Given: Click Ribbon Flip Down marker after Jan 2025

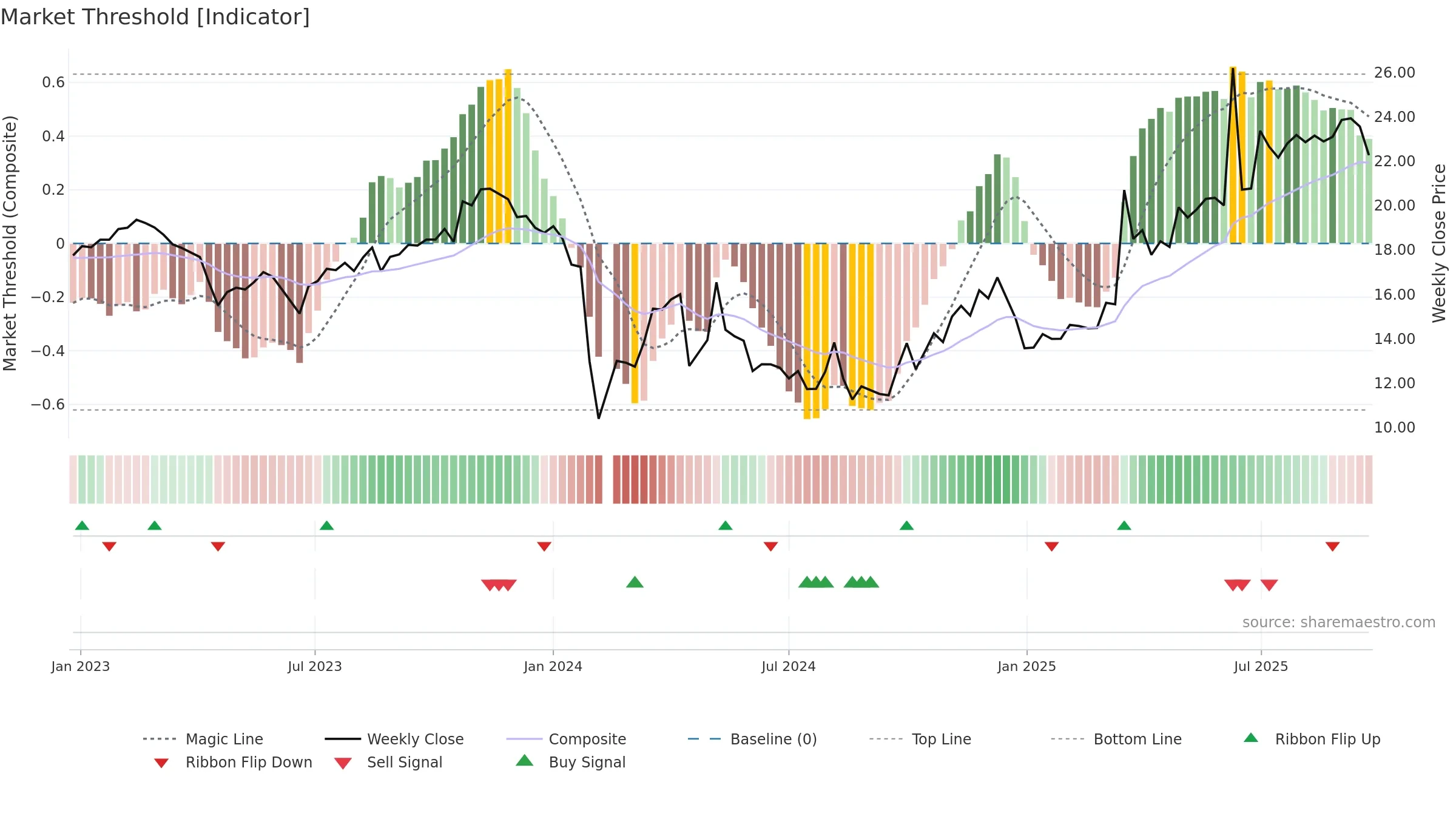Looking at the screenshot, I should [1052, 547].
